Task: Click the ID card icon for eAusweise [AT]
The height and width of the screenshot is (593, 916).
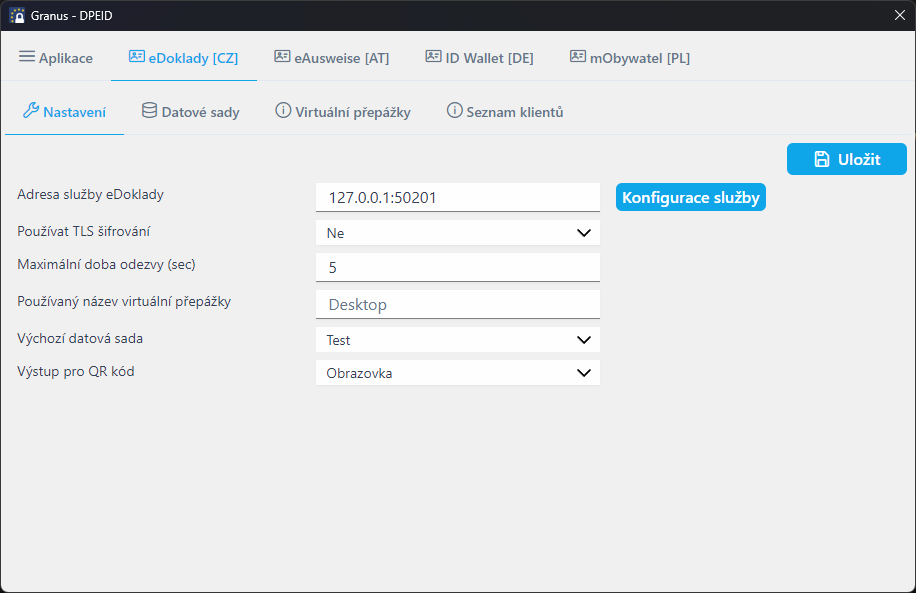Action: pyautogui.click(x=282, y=57)
